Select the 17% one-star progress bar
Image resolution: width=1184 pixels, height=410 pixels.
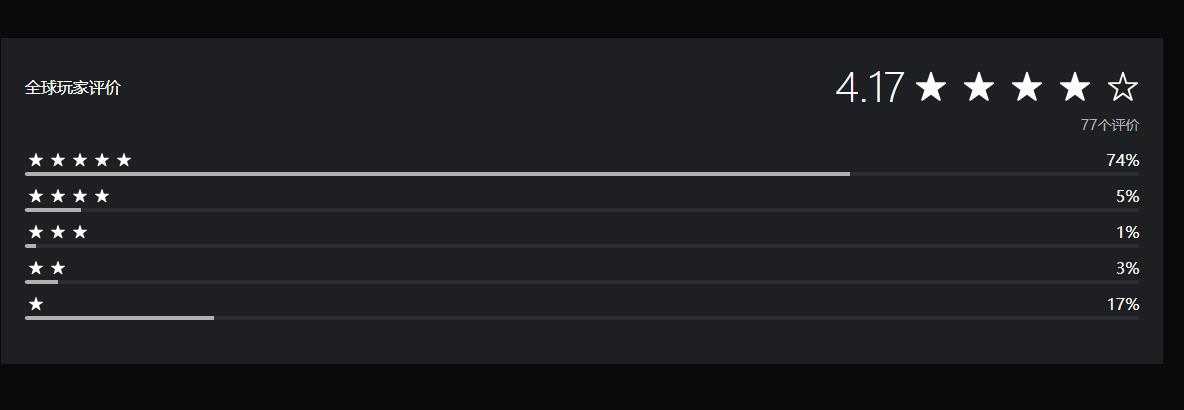tap(582, 318)
